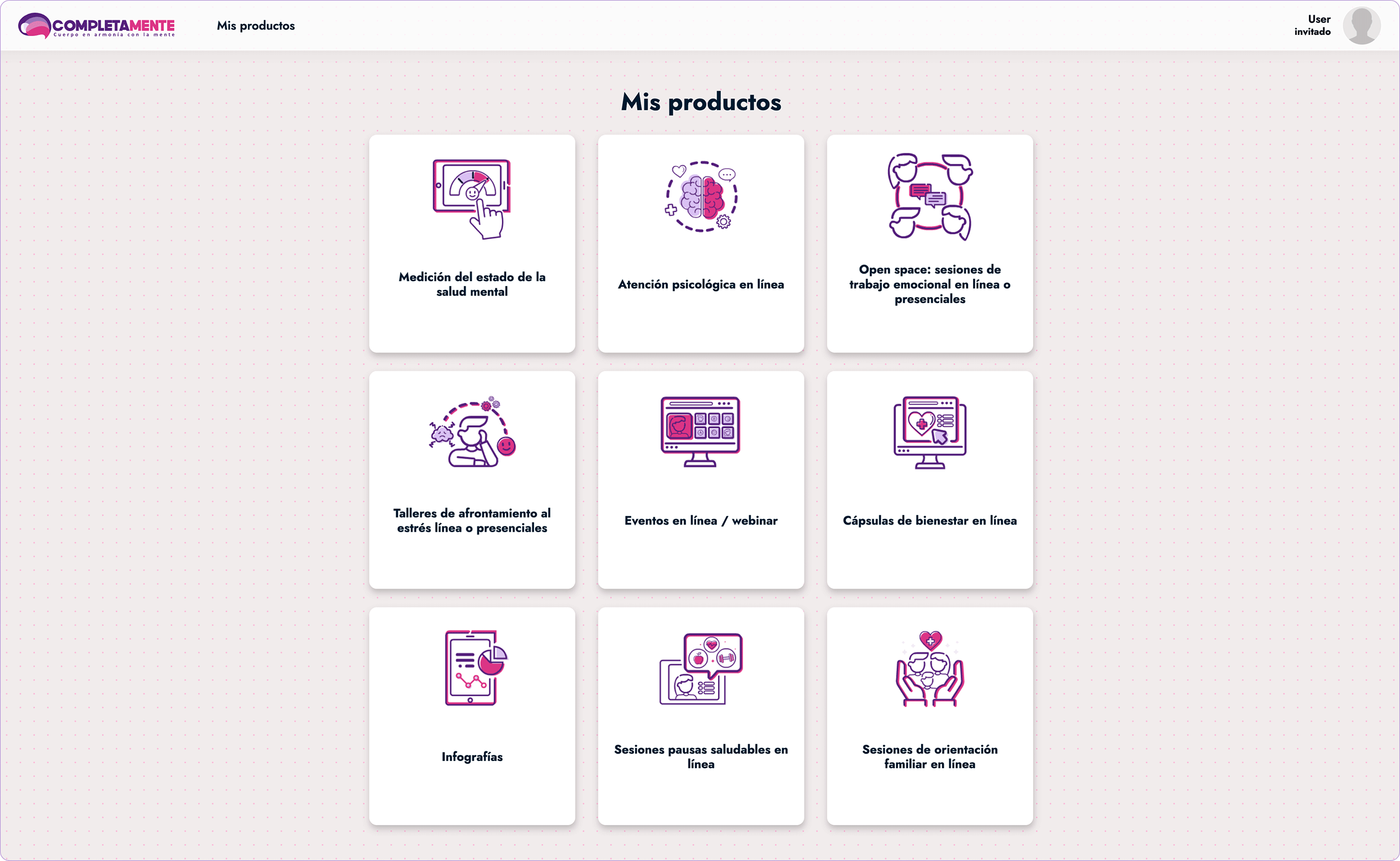Screen dimensions: 1400x861
Task: Click the healthy breaks speech bubble icon
Action: [x=701, y=669]
